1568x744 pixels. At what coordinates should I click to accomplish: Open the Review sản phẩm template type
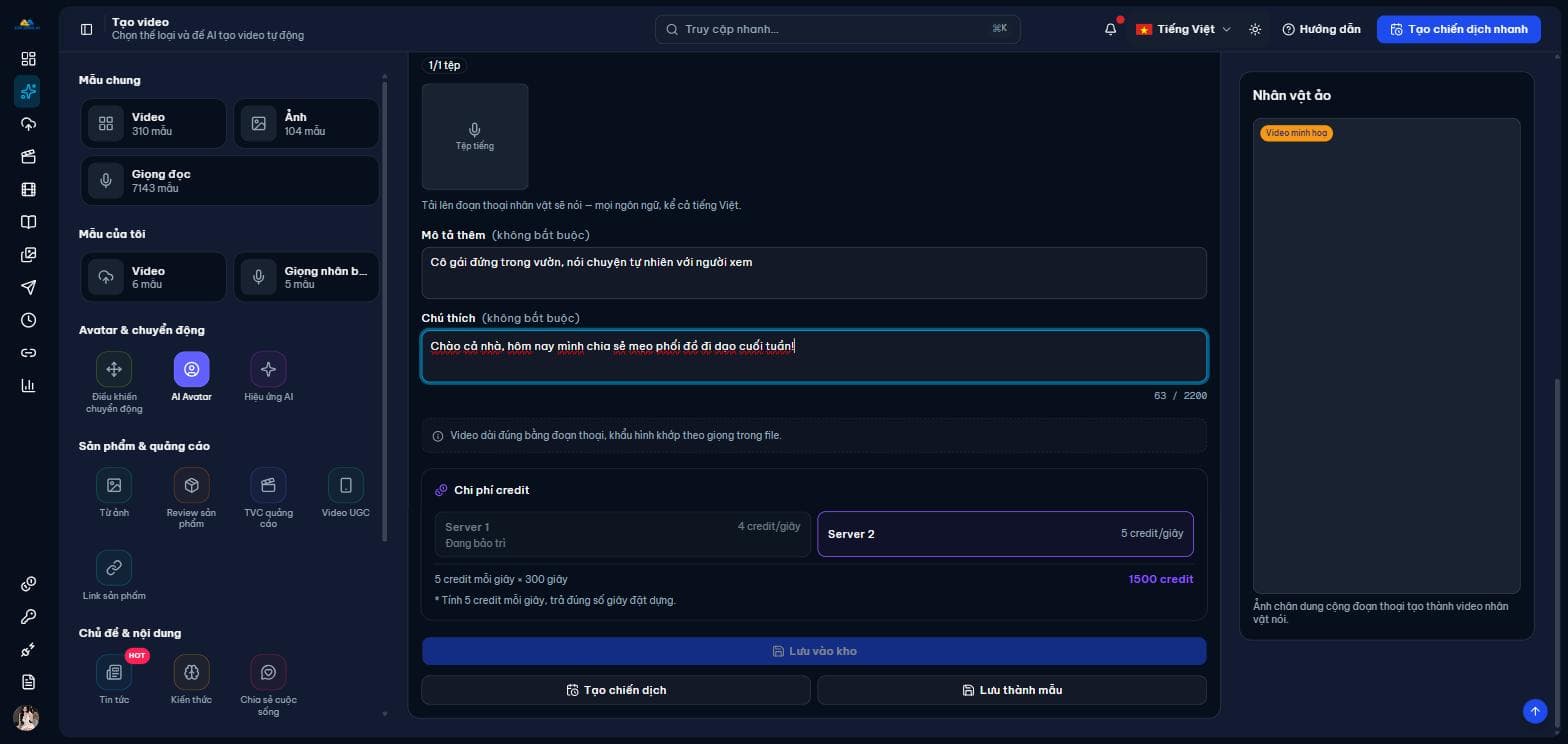point(191,498)
